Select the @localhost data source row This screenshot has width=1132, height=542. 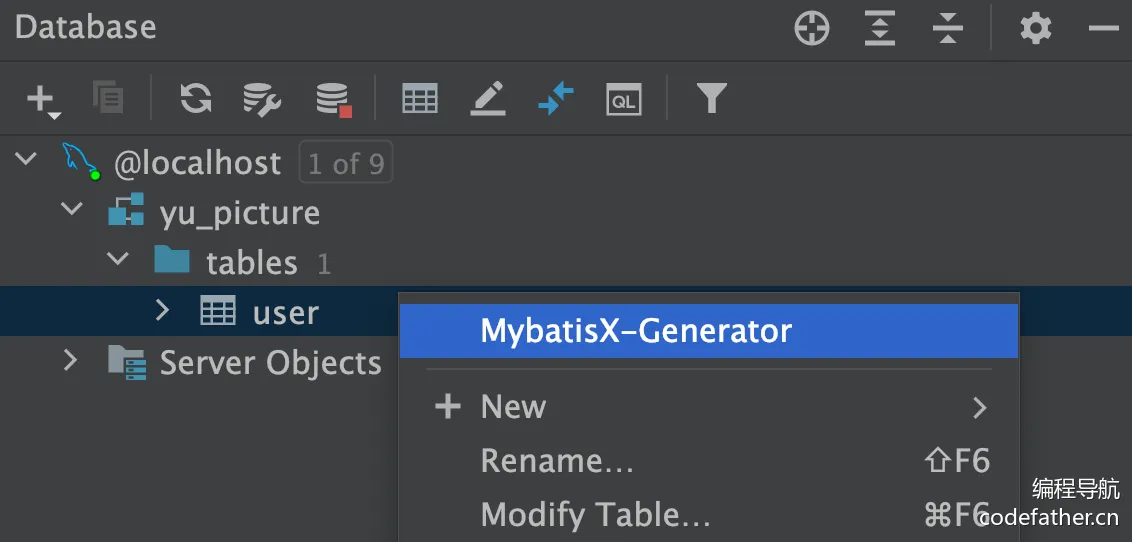click(x=566, y=163)
